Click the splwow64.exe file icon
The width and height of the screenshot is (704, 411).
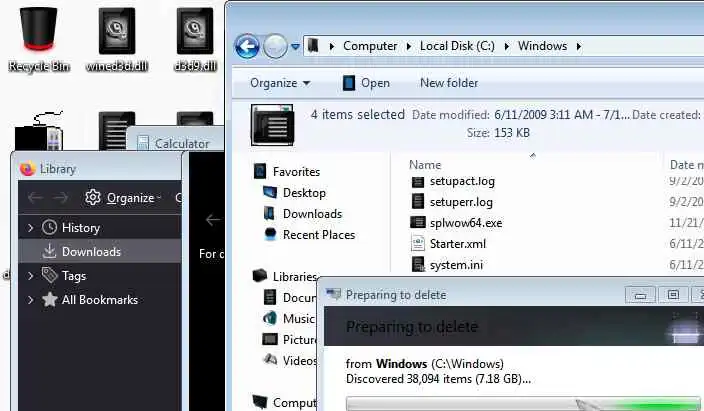(x=418, y=222)
